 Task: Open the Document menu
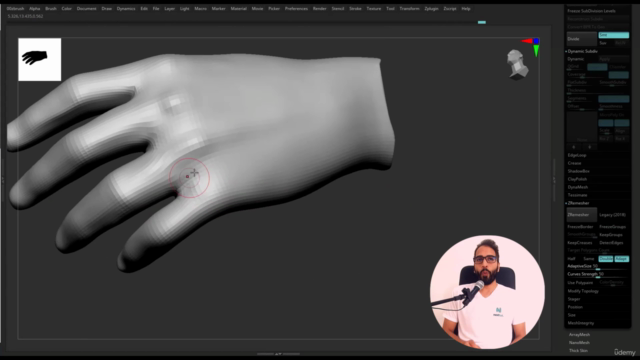click(x=87, y=9)
